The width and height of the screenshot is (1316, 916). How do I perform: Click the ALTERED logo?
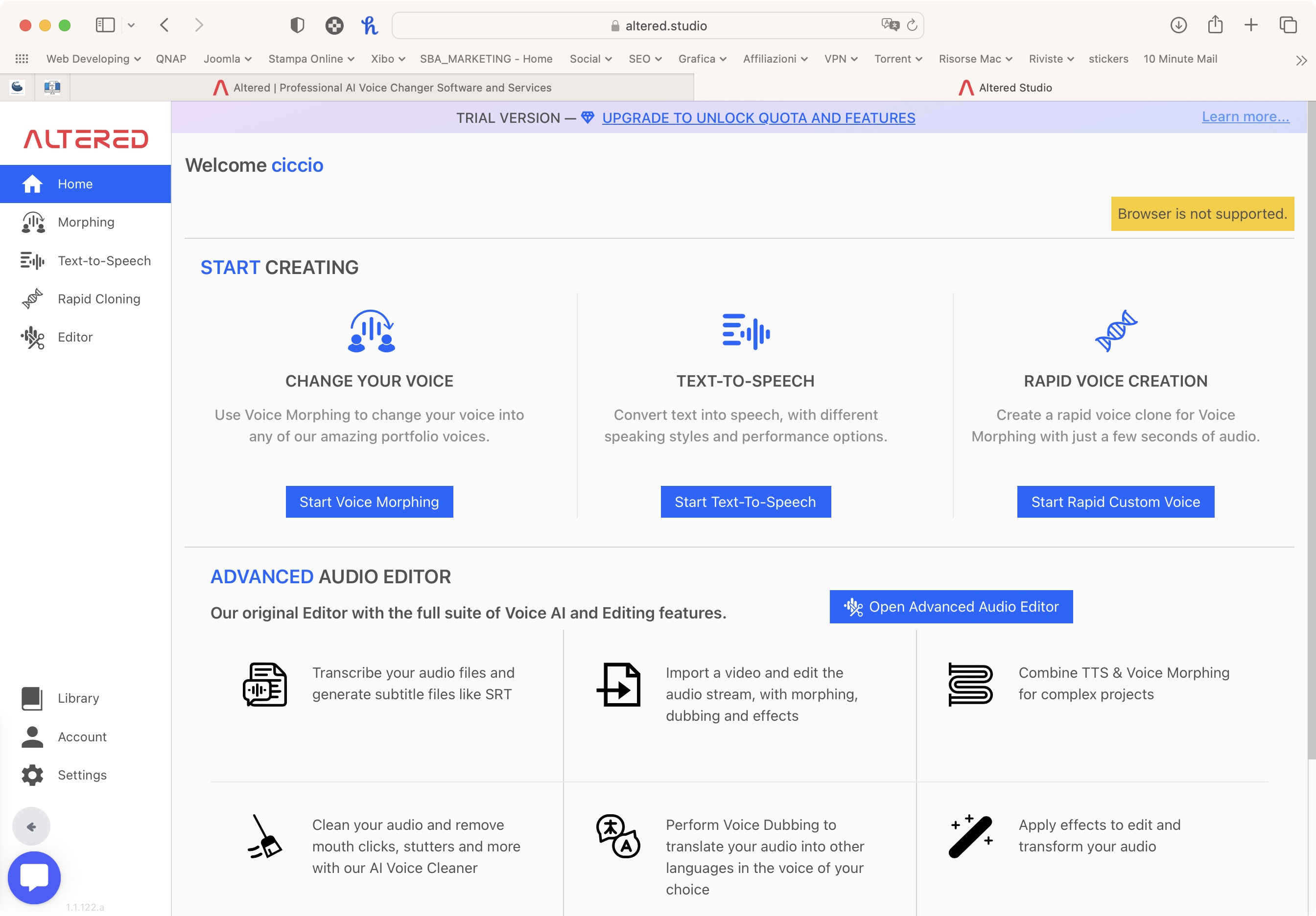pyautogui.click(x=86, y=138)
